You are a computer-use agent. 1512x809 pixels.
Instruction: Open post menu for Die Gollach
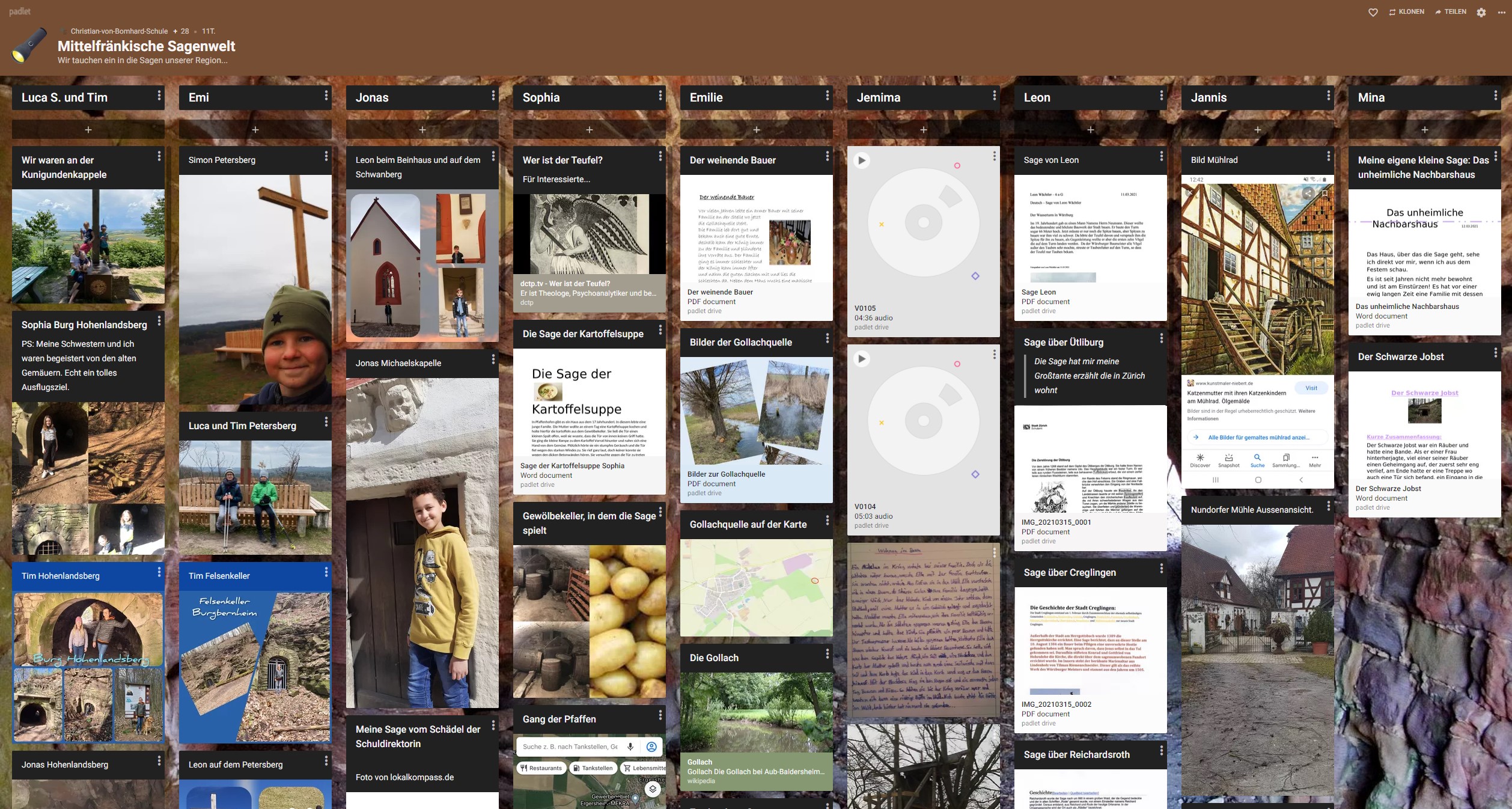[827, 654]
